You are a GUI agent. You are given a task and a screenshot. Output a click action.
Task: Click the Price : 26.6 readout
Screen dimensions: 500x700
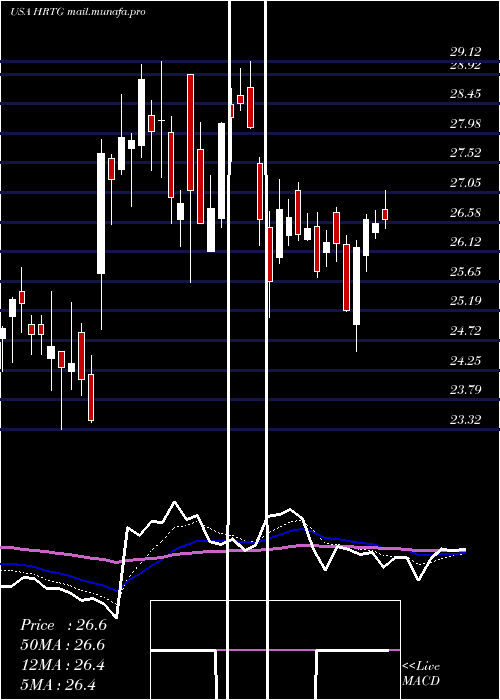pos(63,625)
